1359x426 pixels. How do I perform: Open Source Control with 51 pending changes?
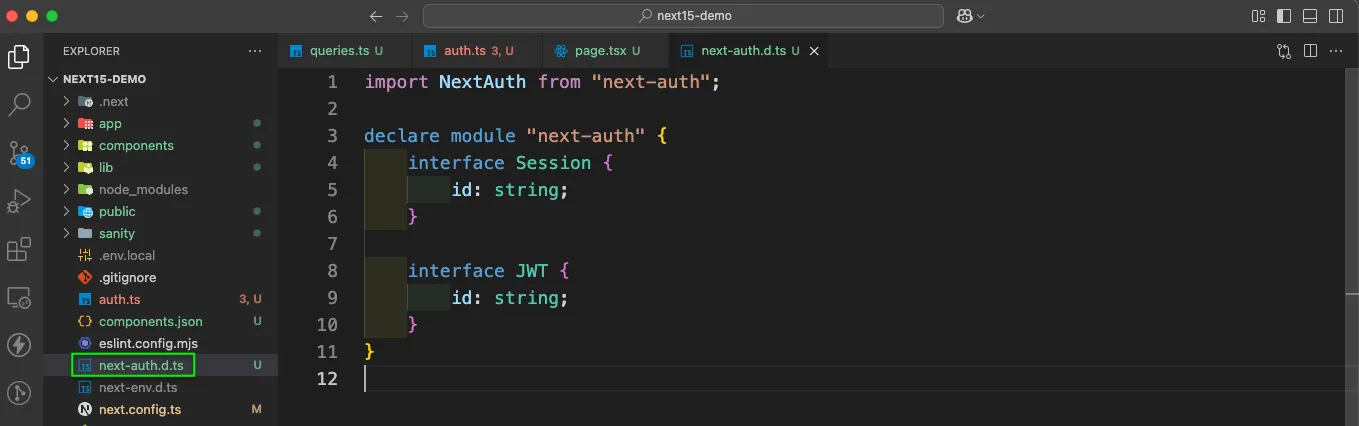coord(19,153)
